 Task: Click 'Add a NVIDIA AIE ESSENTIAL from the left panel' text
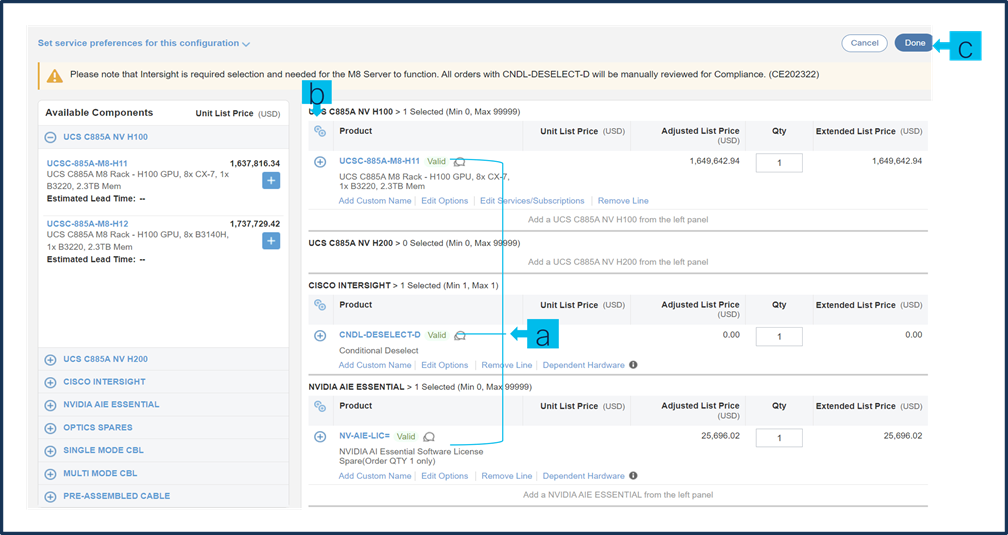tap(618, 494)
